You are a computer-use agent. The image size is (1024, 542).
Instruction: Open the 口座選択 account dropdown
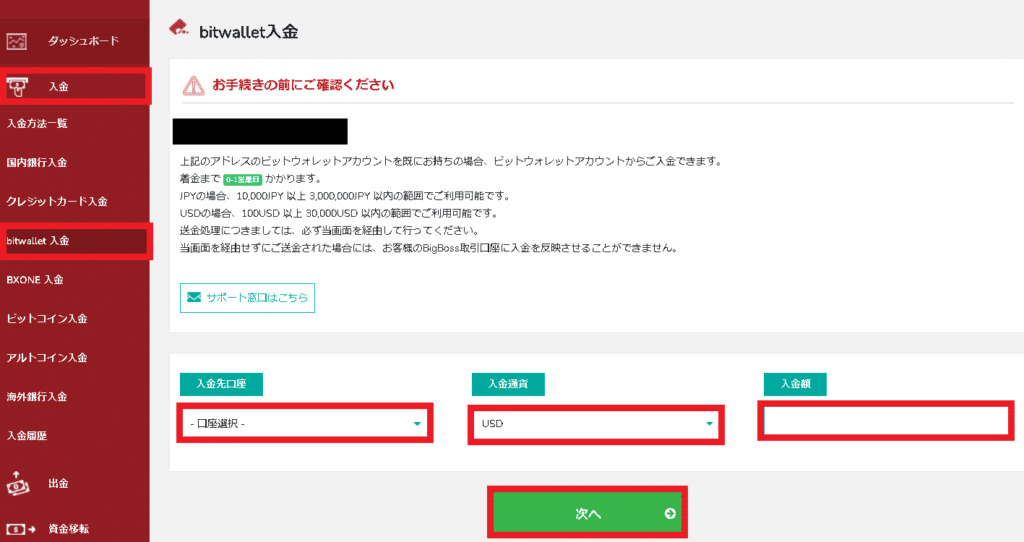point(305,424)
